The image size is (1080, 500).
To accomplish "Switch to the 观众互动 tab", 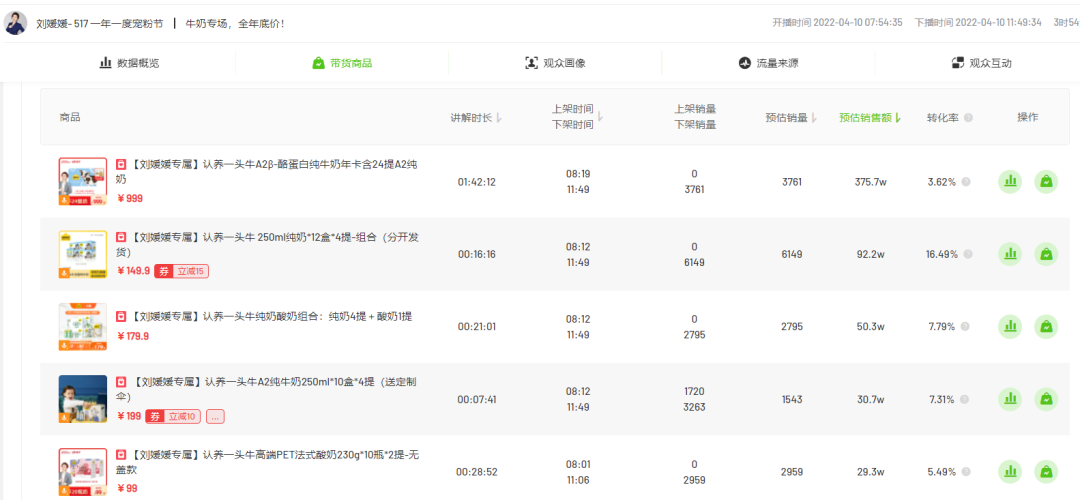I will 981,63.
